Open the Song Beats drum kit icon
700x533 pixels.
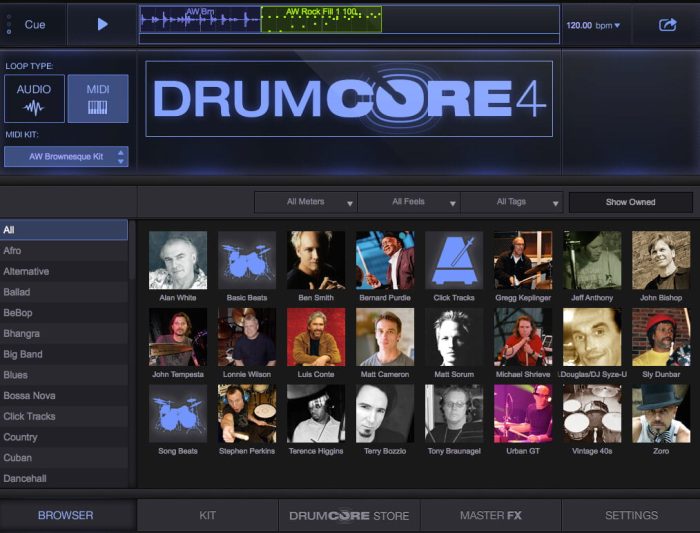pyautogui.click(x=178, y=414)
